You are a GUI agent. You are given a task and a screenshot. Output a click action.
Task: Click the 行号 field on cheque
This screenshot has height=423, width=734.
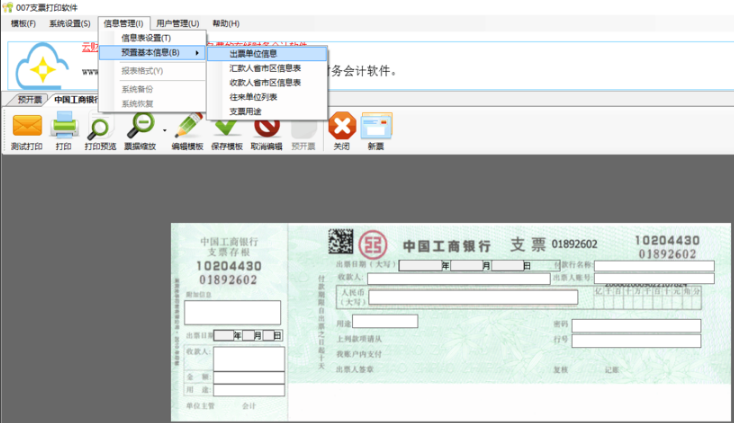636,341
